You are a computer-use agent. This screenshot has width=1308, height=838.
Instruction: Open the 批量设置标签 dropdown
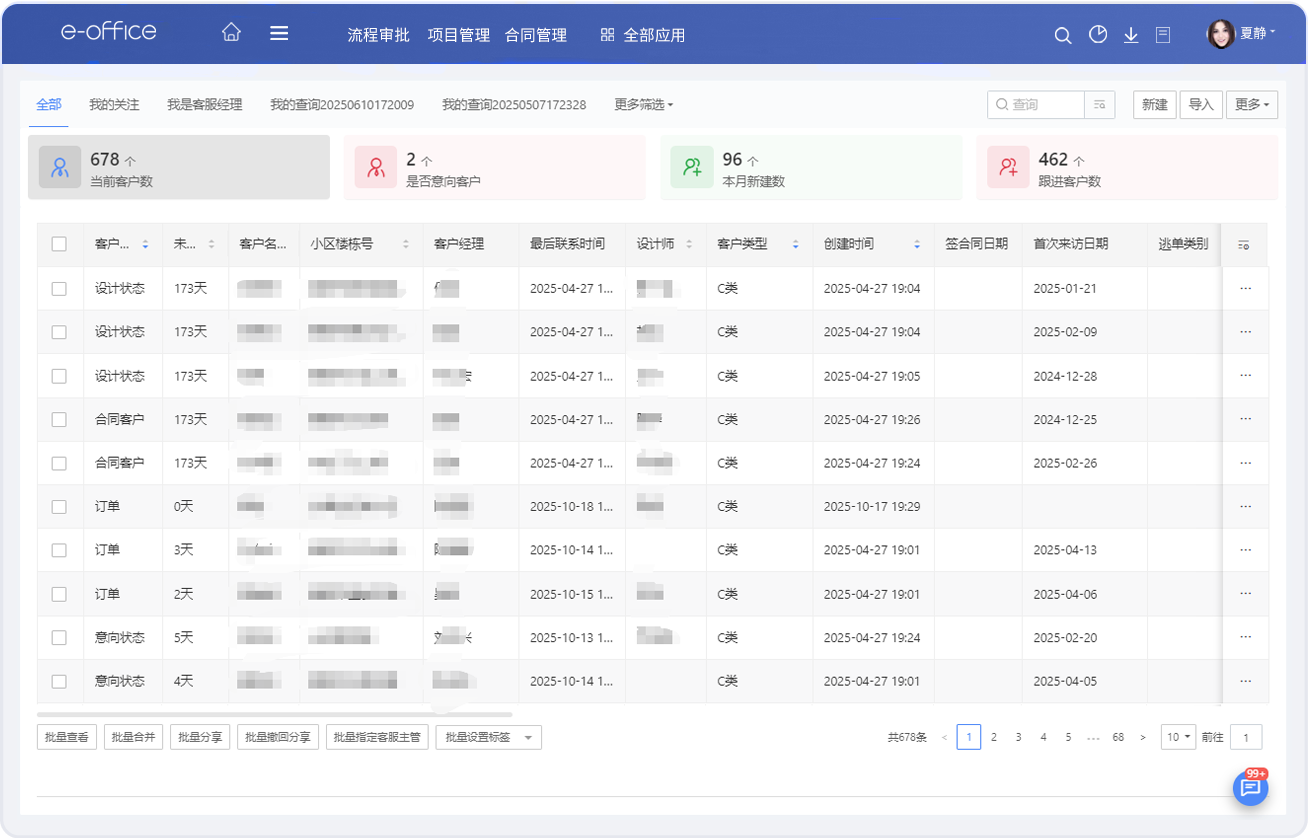pyautogui.click(x=488, y=738)
